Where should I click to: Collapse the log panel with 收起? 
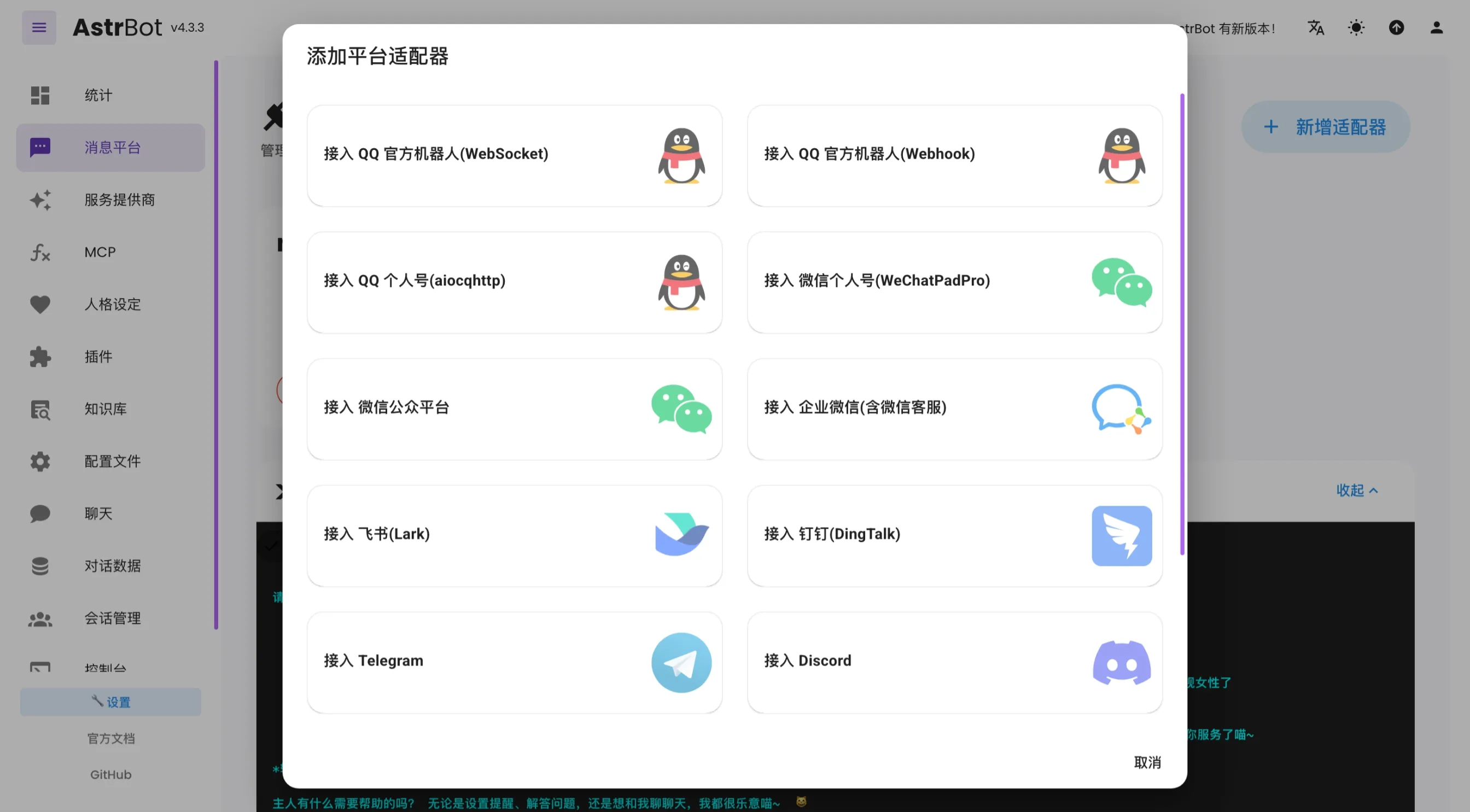point(1356,490)
